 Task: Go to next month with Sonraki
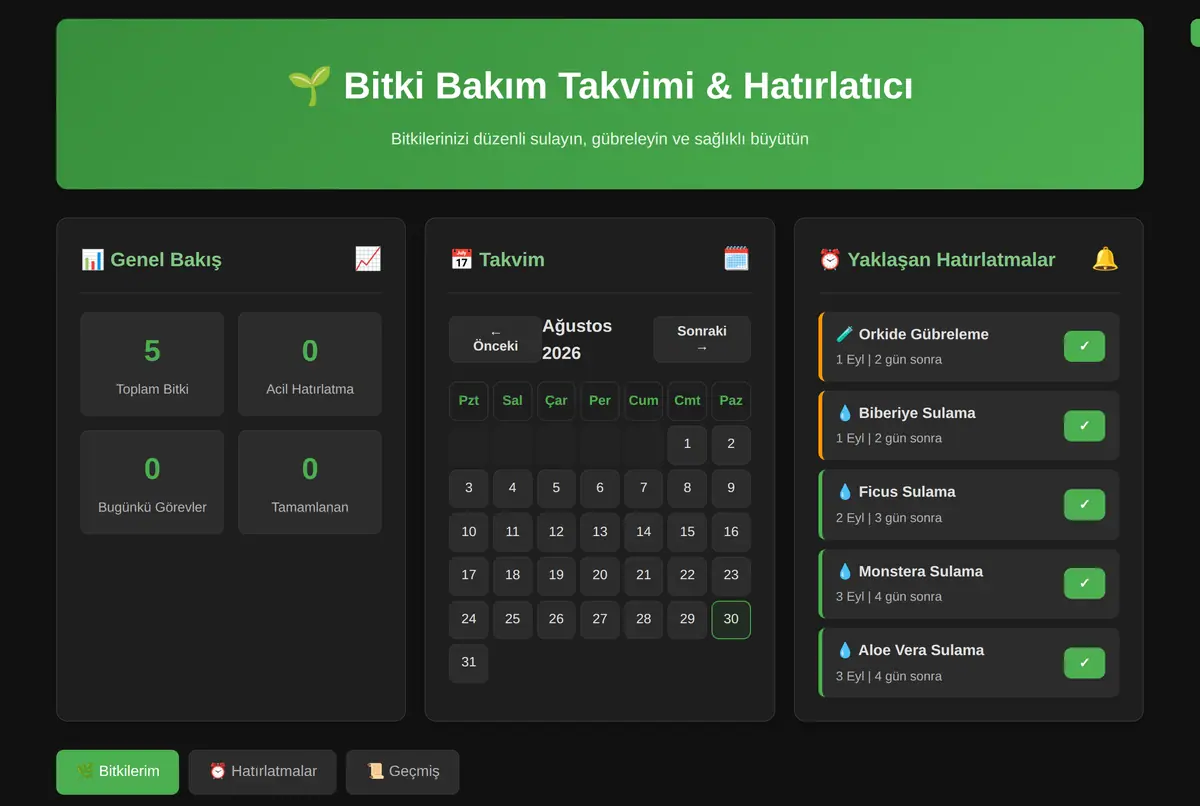coord(702,339)
